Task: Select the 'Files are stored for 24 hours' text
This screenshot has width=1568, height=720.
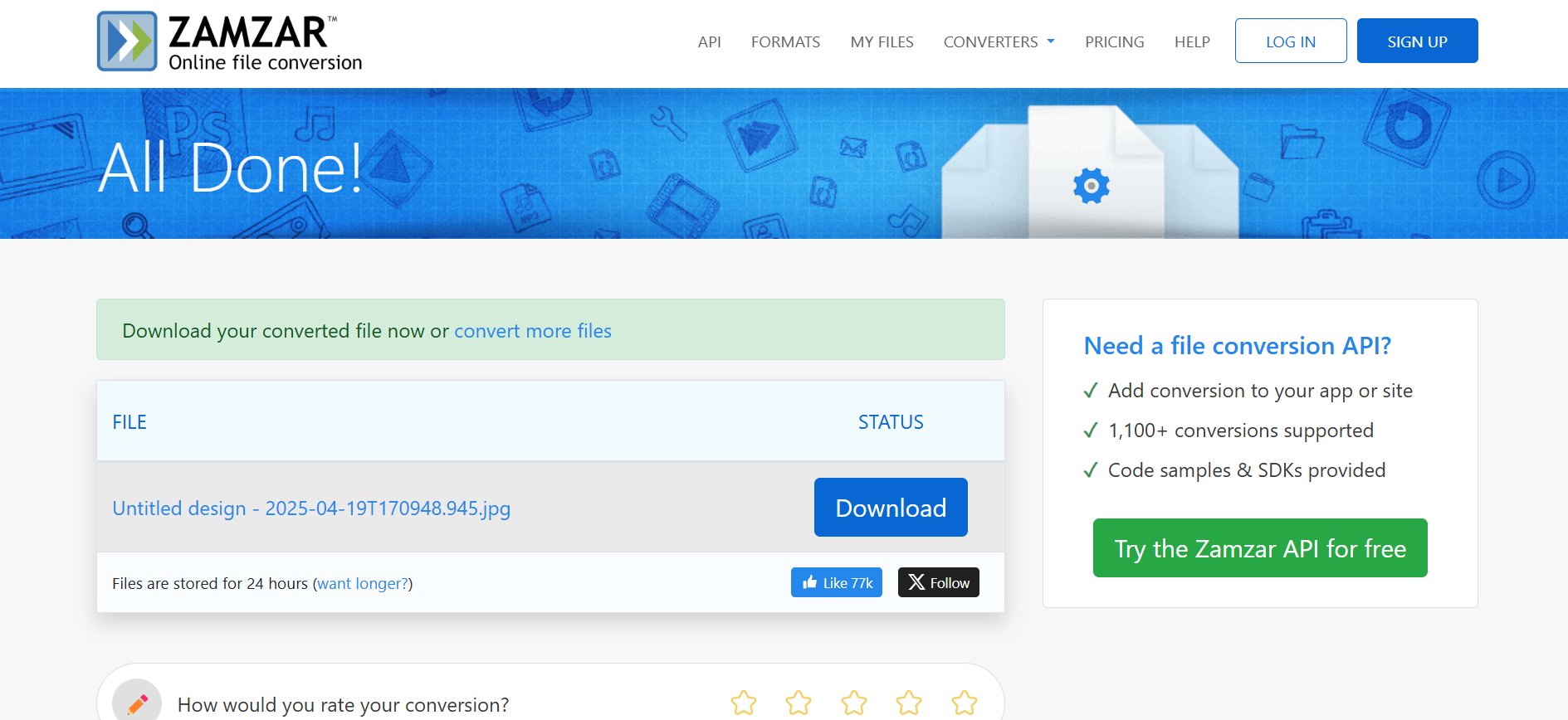Action: (210, 583)
